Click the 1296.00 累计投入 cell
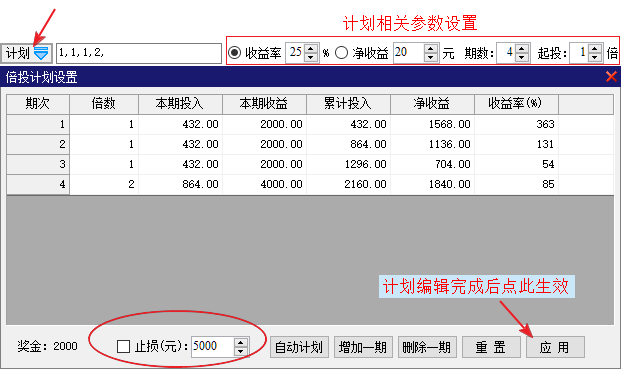 pos(348,164)
